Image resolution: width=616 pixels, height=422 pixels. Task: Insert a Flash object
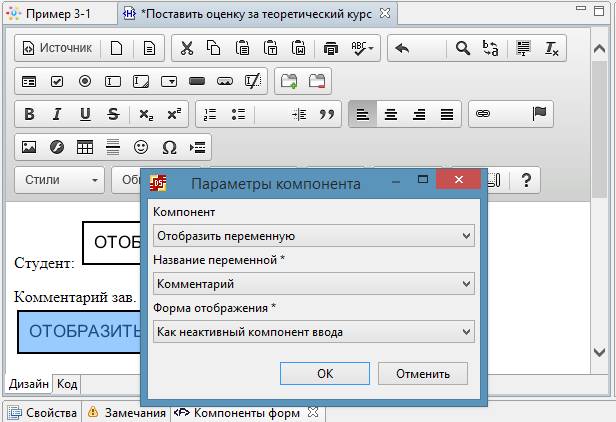(x=57, y=147)
